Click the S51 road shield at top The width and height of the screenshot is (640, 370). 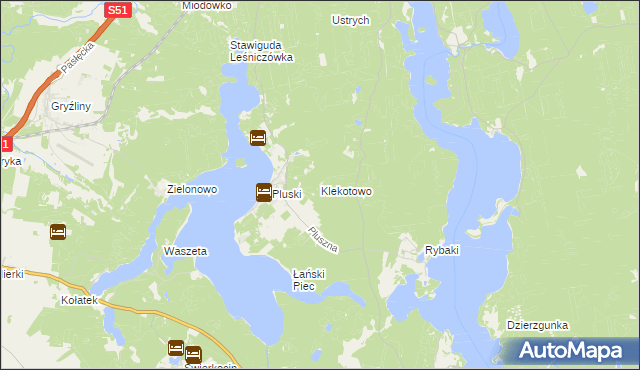click(118, 10)
